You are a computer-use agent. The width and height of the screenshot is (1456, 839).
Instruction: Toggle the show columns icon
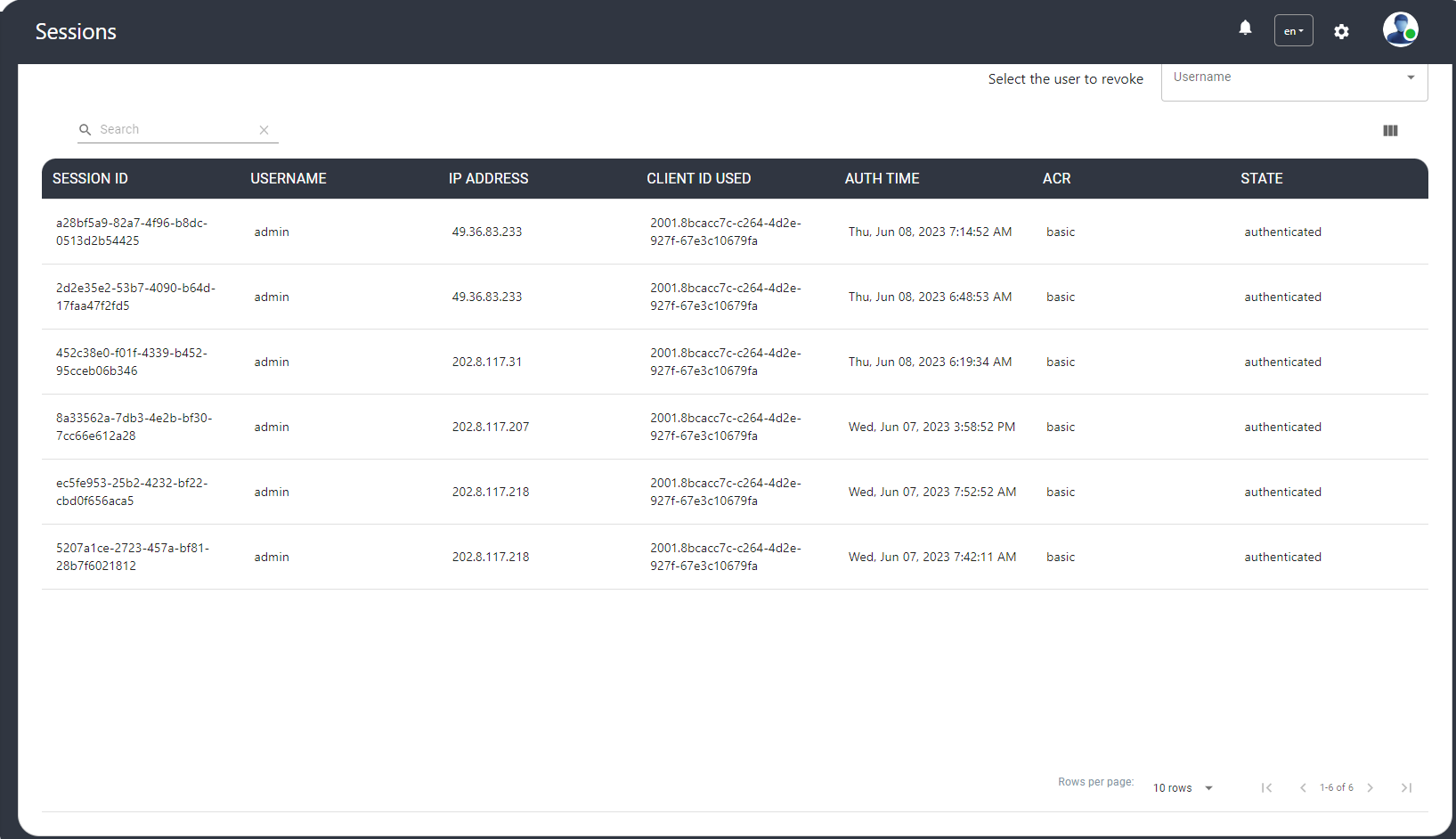coord(1390,131)
